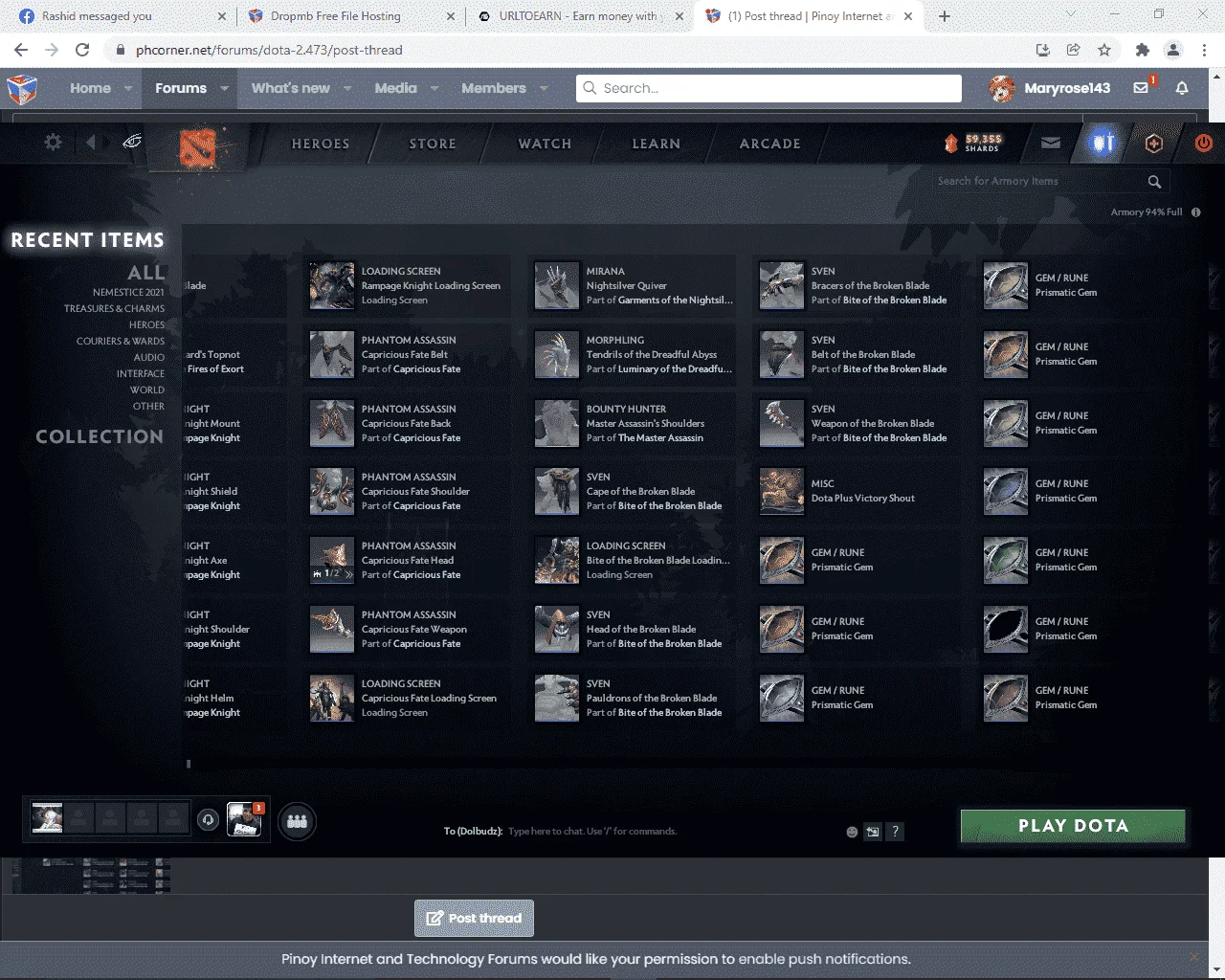Click the Dota back arrow icon
This screenshot has width=1225, height=980.
click(x=91, y=143)
